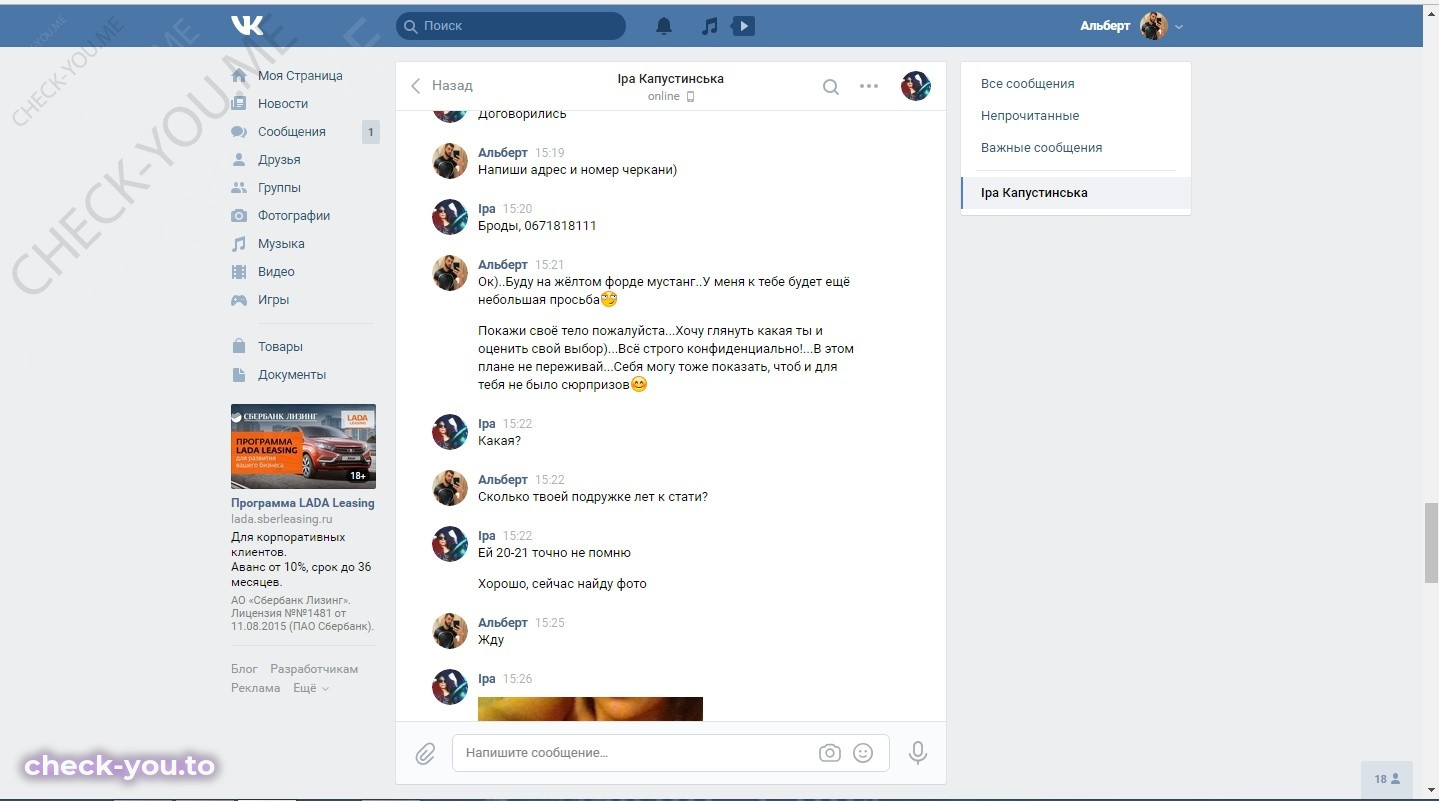Open Документы in left menu
Image resolution: width=1439 pixels, height=801 pixels.
click(292, 375)
